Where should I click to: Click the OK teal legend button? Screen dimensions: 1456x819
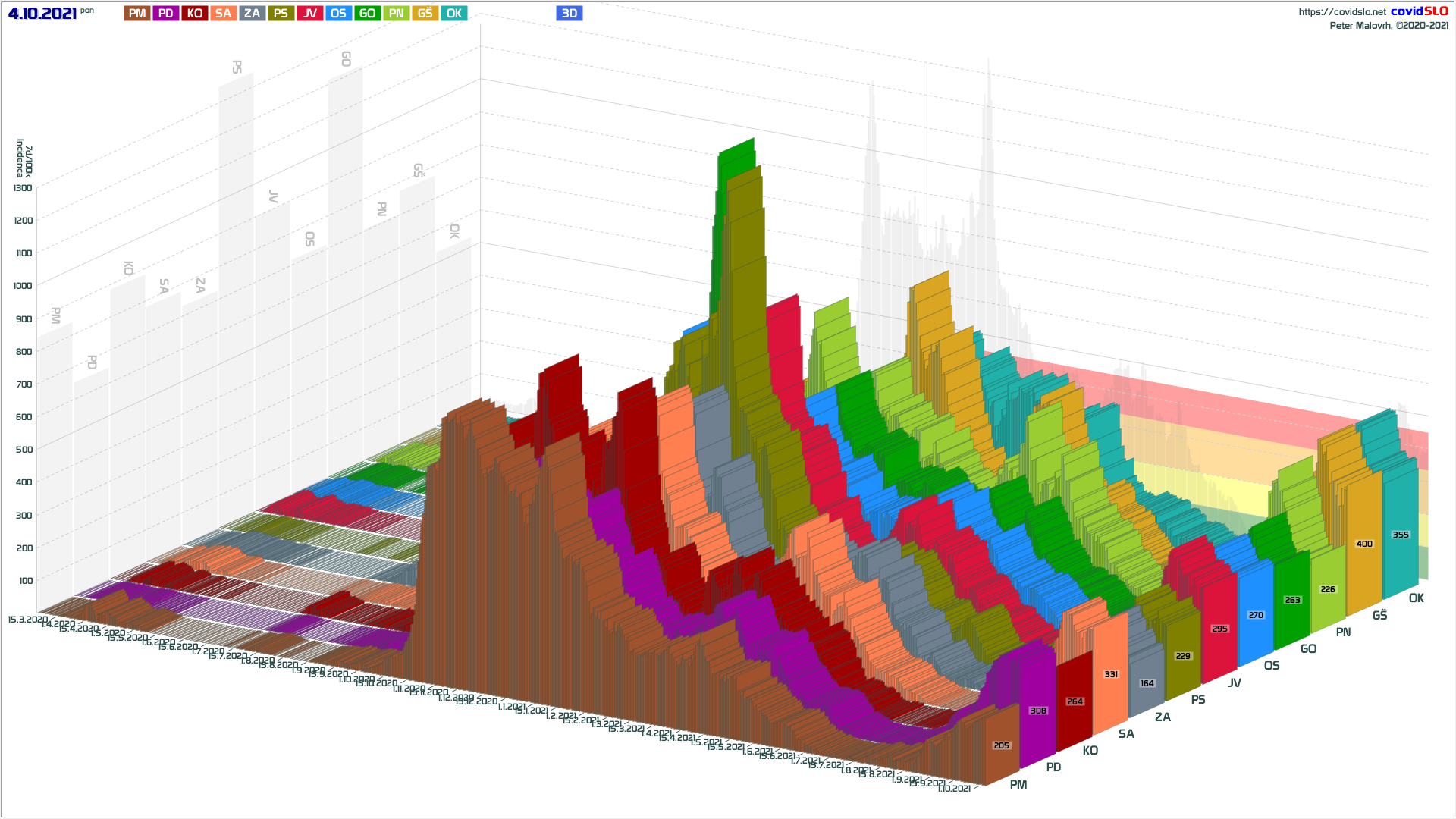click(x=453, y=14)
